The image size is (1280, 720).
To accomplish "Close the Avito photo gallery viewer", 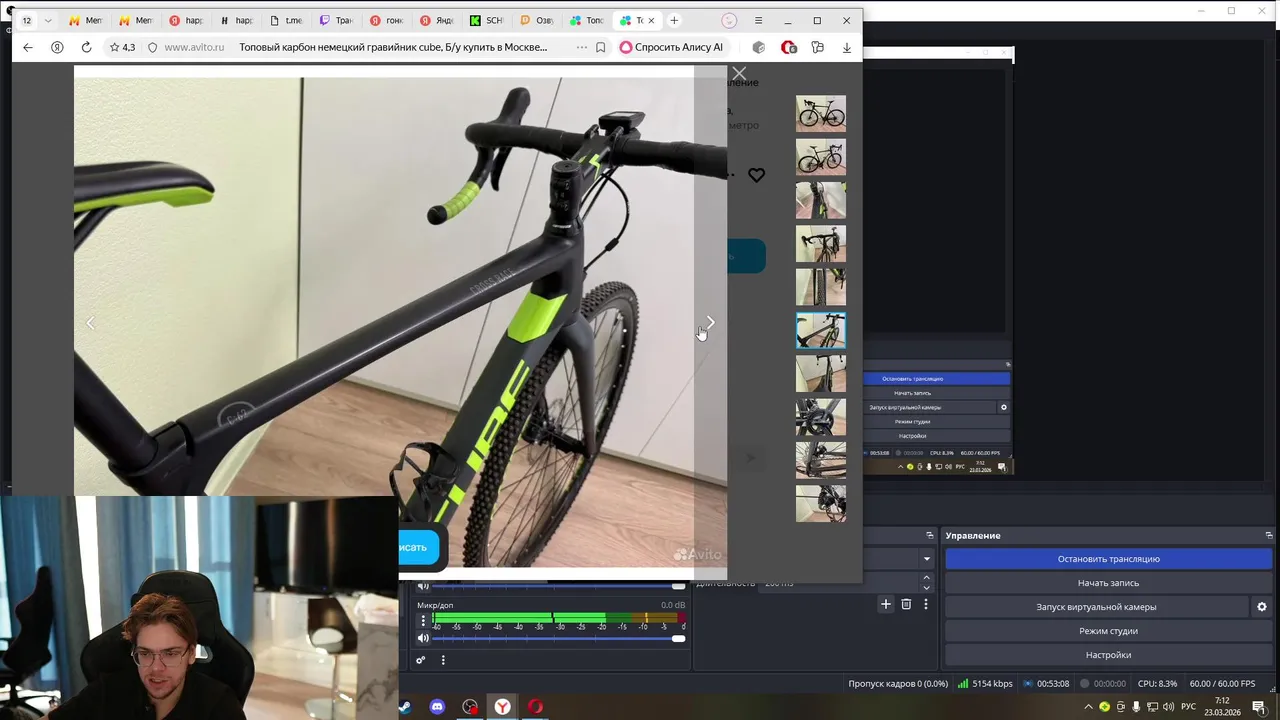I will pos(739,74).
